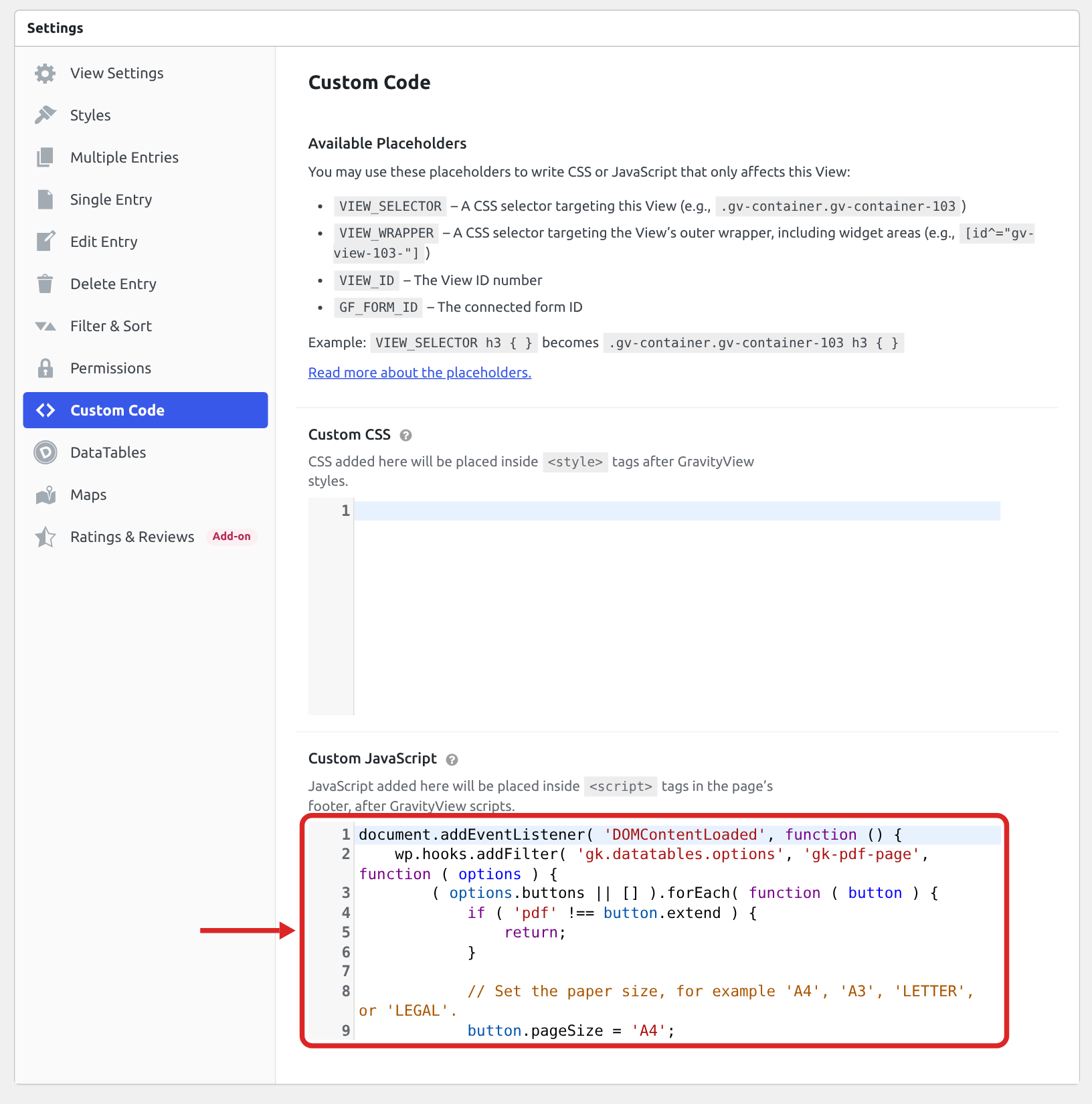Click the Styles paintbrush icon
This screenshot has width=1092, height=1104.
point(45,115)
